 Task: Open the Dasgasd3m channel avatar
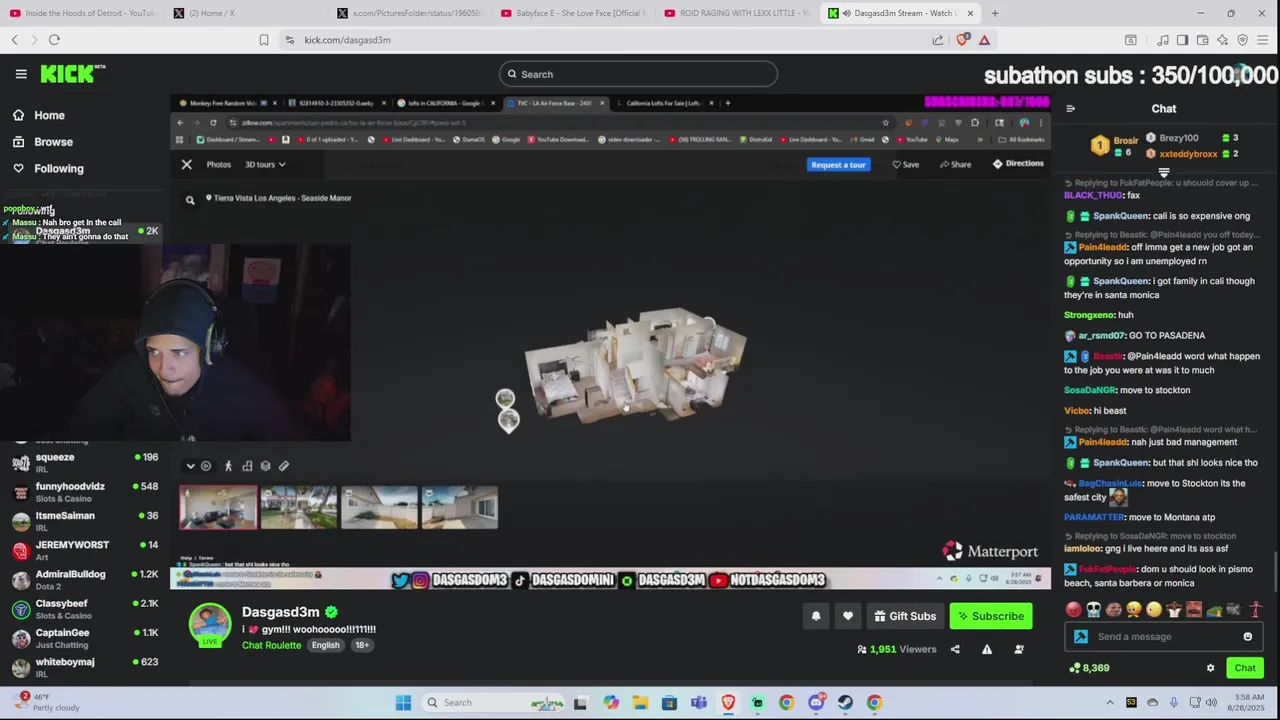click(x=210, y=624)
